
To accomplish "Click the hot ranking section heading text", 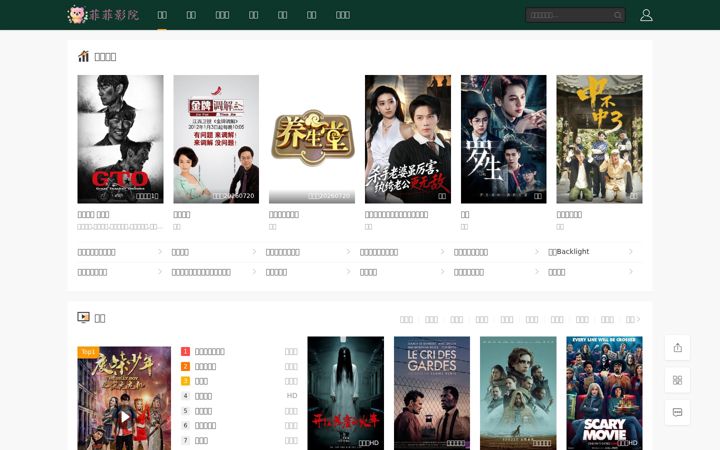I will pos(105,56).
